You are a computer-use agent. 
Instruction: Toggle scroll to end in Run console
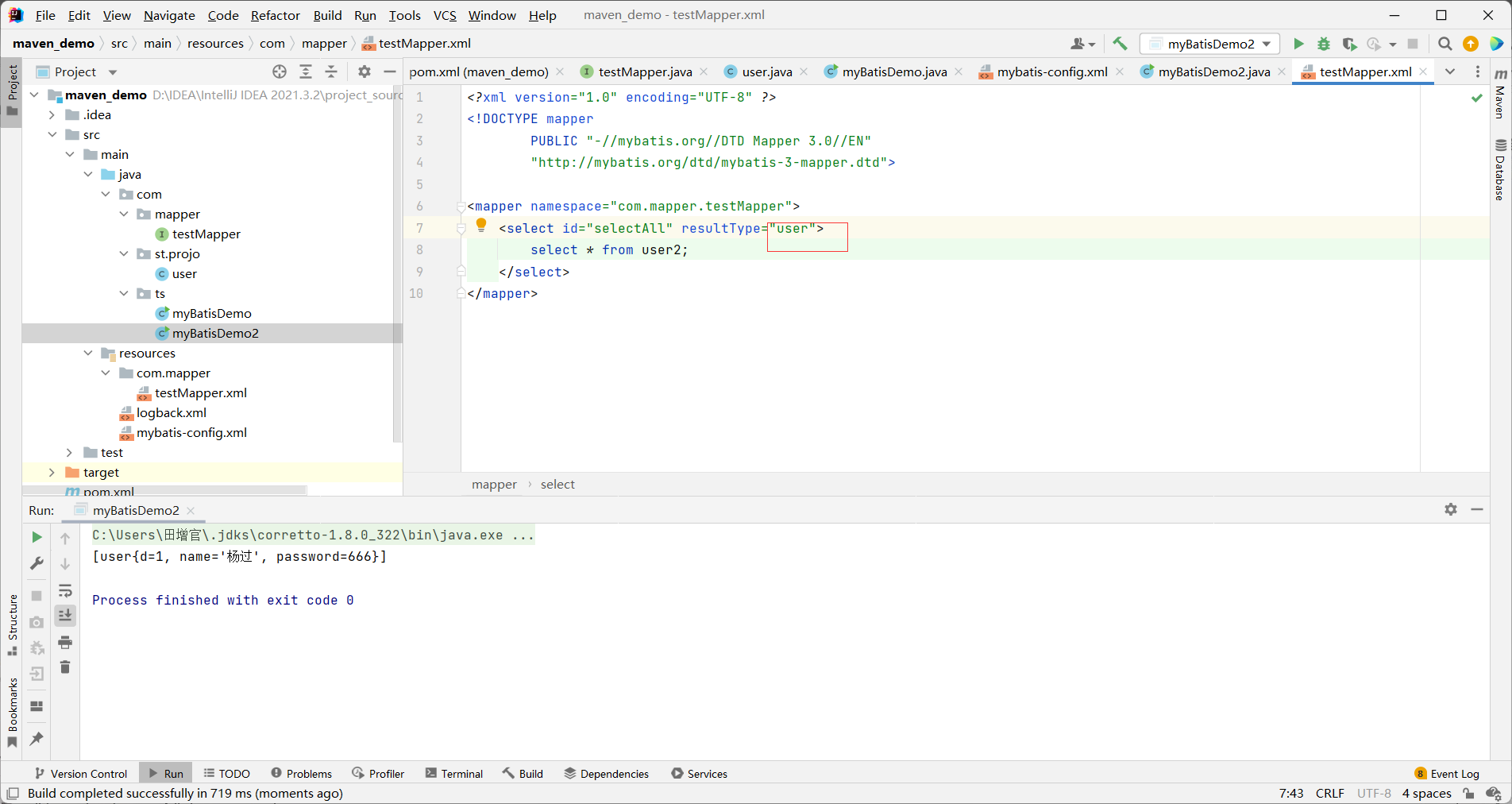pyautogui.click(x=65, y=615)
